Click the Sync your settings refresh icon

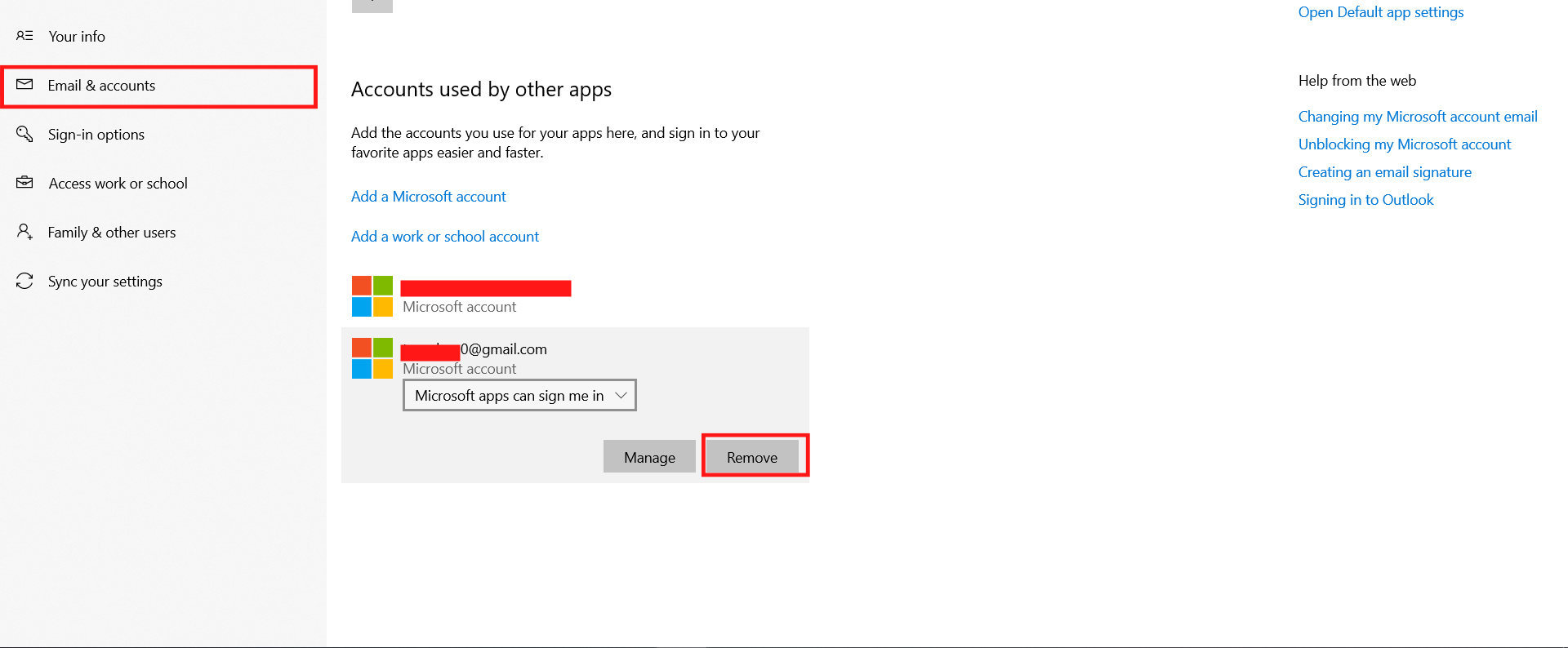(x=24, y=281)
